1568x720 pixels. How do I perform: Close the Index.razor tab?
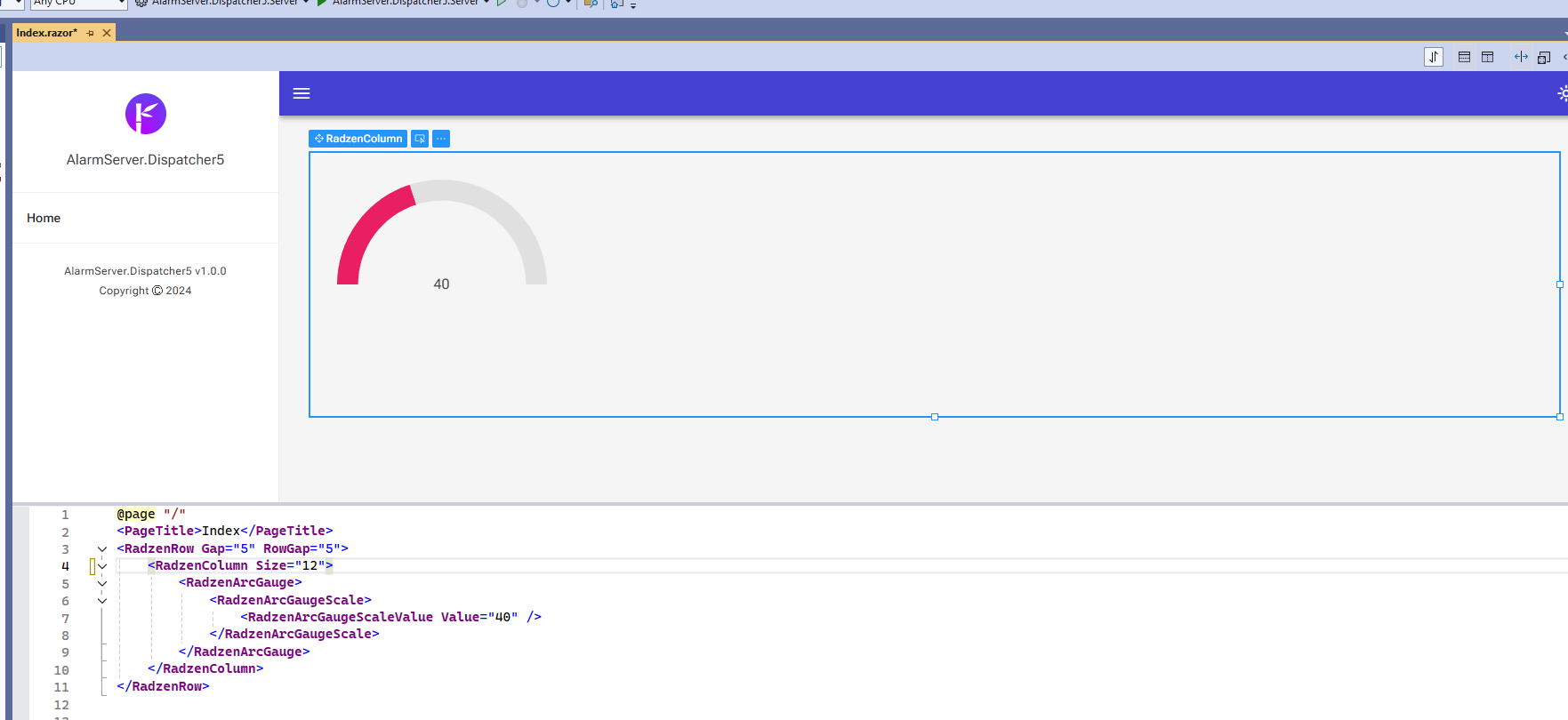(x=107, y=33)
